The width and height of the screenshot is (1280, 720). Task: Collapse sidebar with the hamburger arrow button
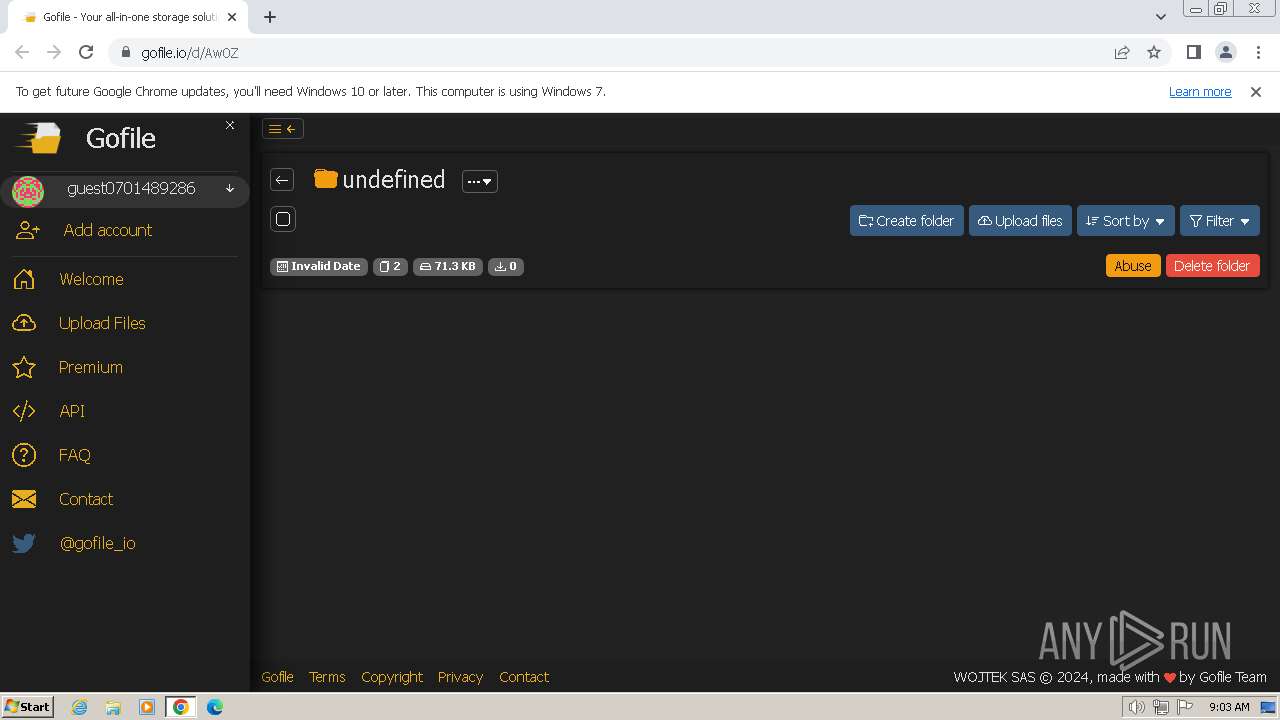pyautogui.click(x=283, y=128)
